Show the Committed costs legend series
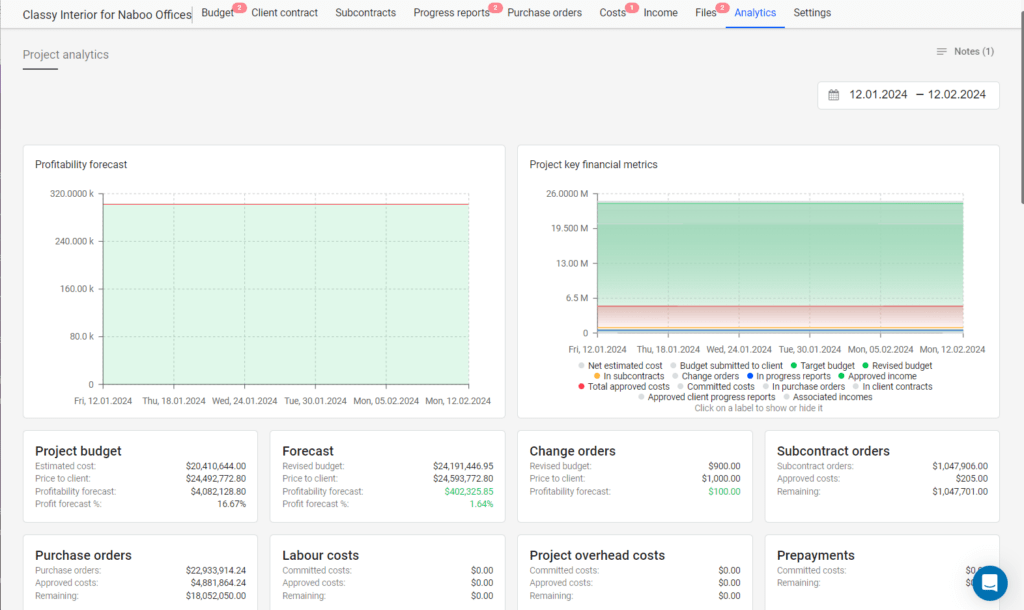This screenshot has width=1024, height=610. pyautogui.click(x=715, y=387)
